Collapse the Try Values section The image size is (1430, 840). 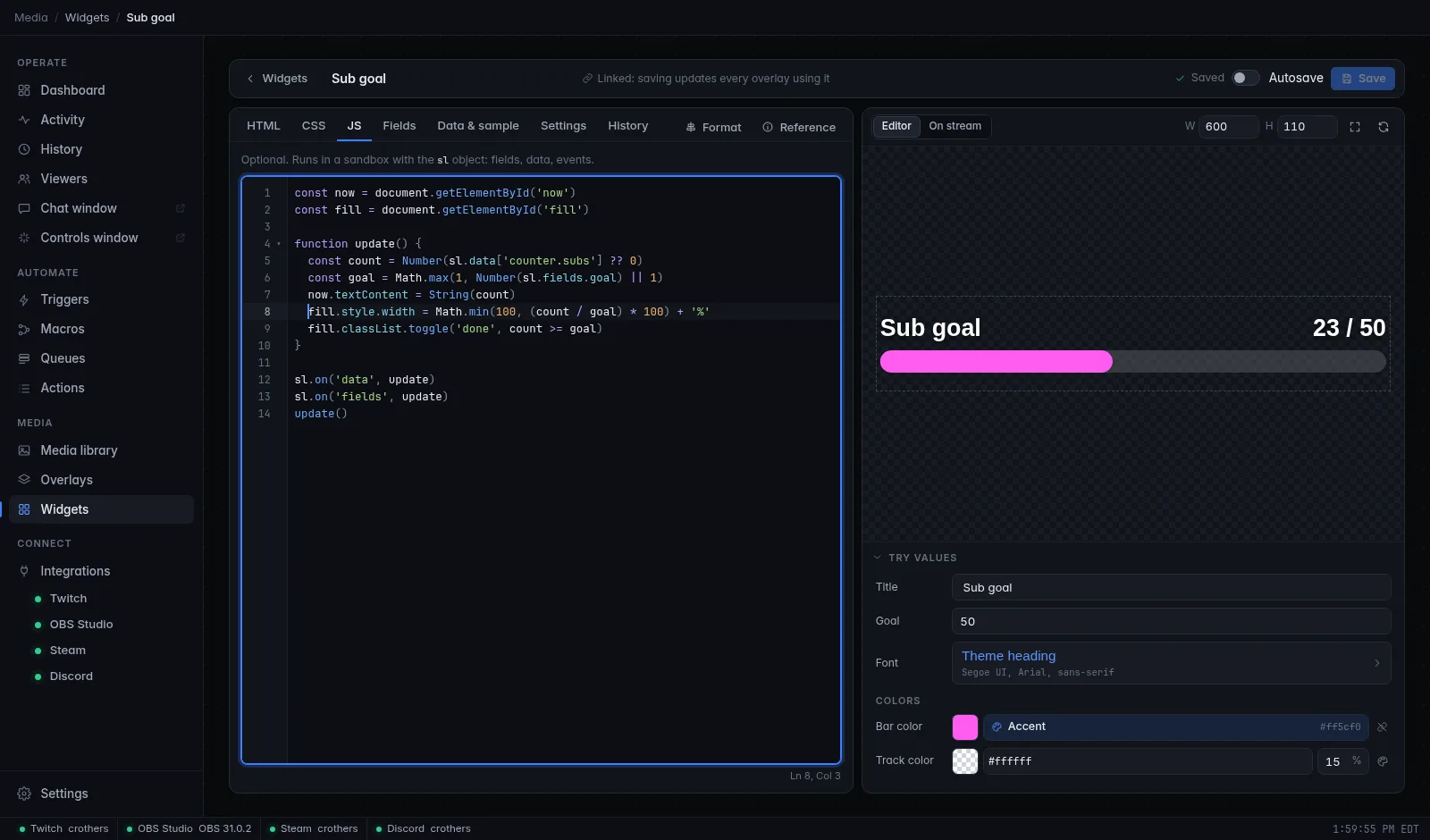(x=916, y=558)
